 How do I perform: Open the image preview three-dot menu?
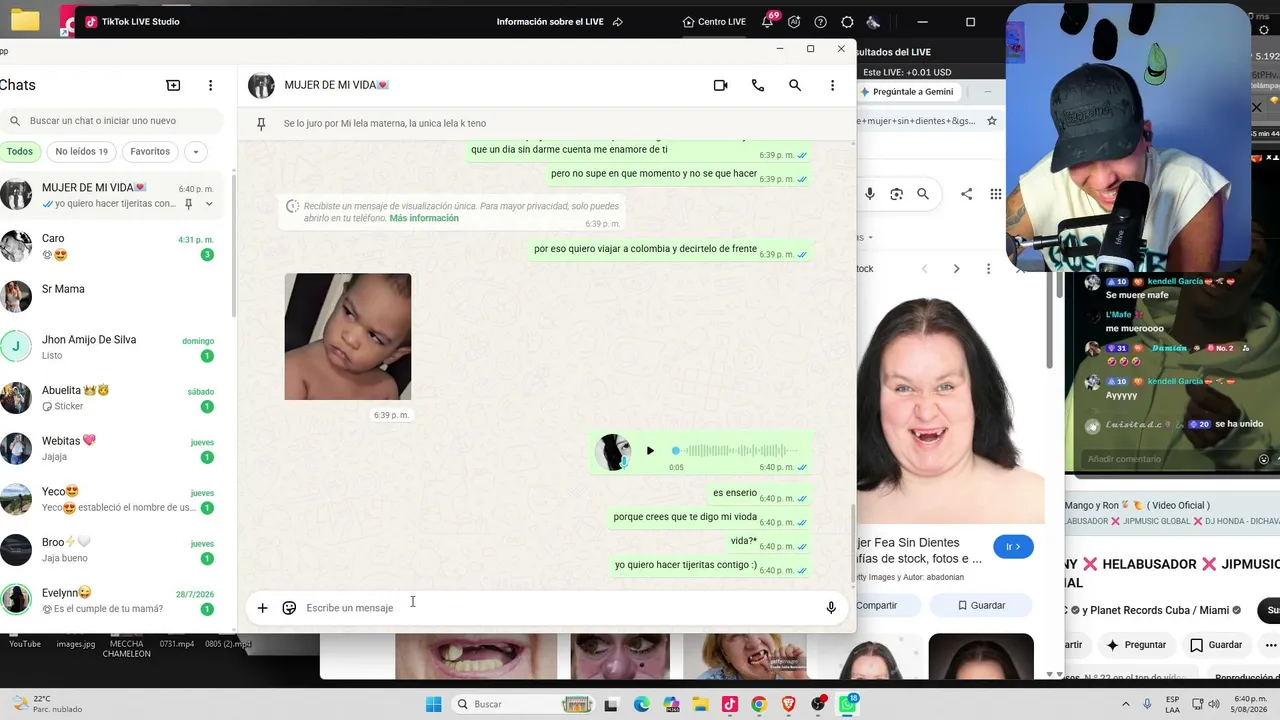(x=988, y=269)
